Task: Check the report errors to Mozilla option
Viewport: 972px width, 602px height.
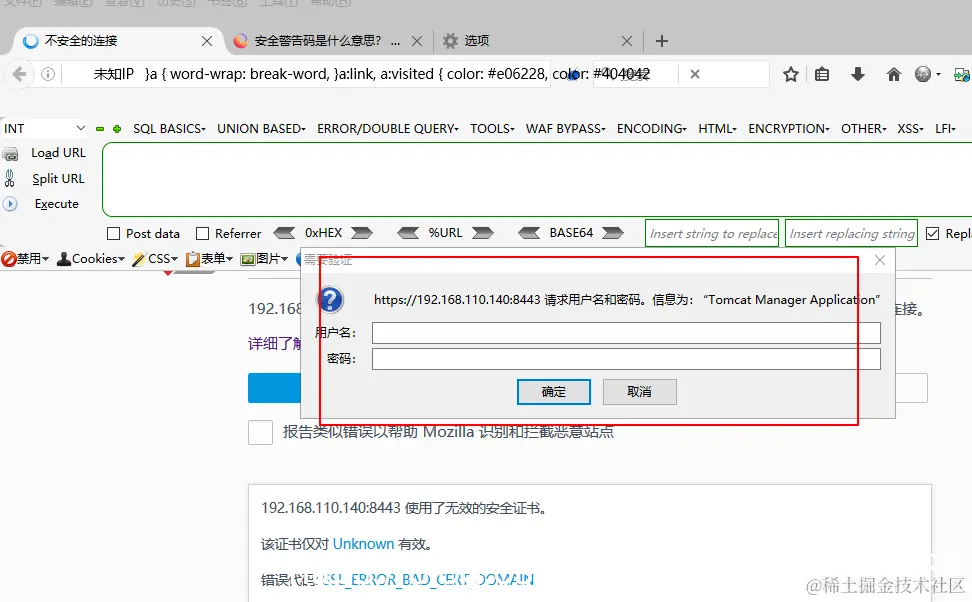Action: 260,433
